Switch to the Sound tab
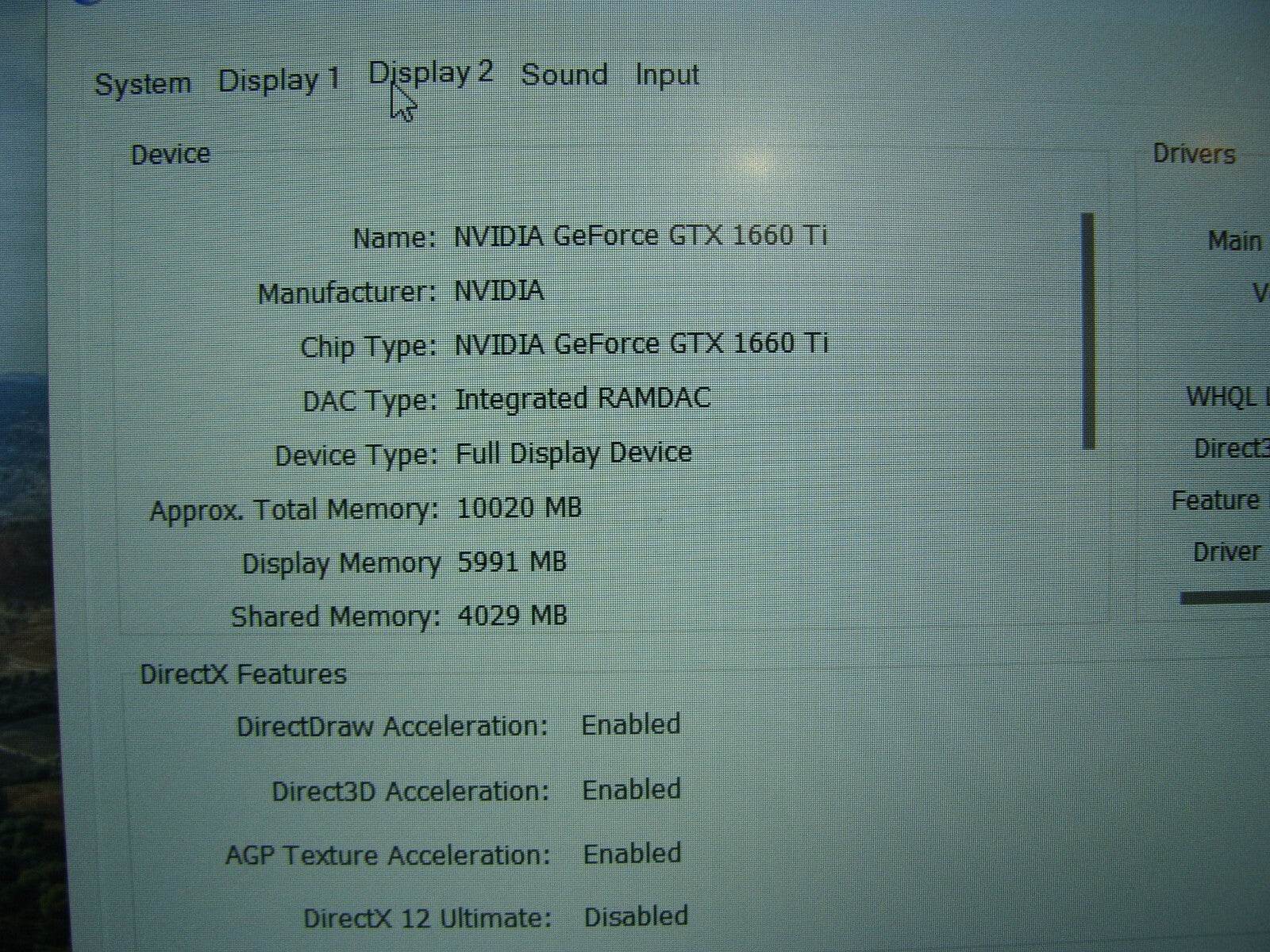The width and height of the screenshot is (1270, 952). coord(564,74)
